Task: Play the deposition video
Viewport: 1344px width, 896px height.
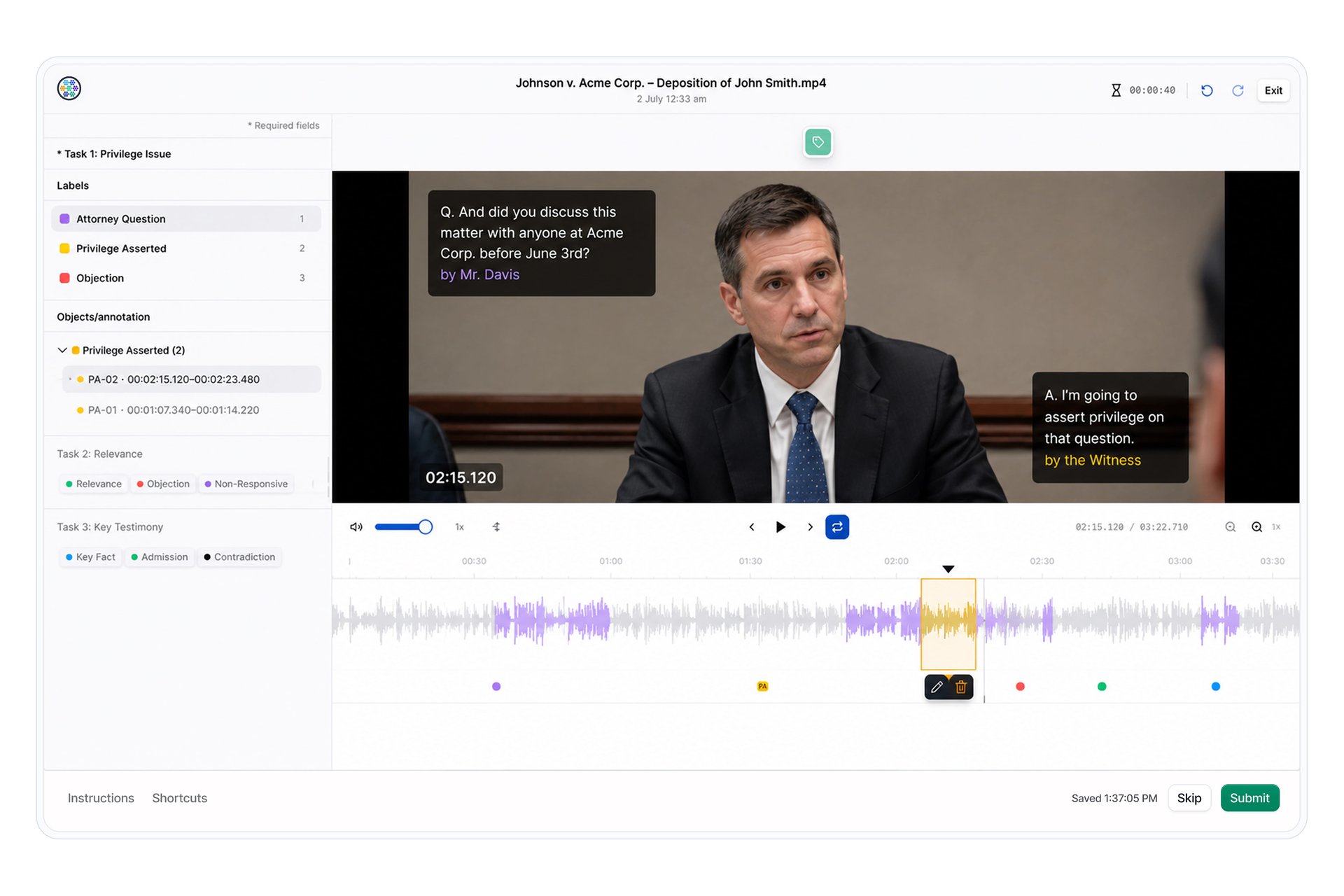Action: (x=780, y=527)
